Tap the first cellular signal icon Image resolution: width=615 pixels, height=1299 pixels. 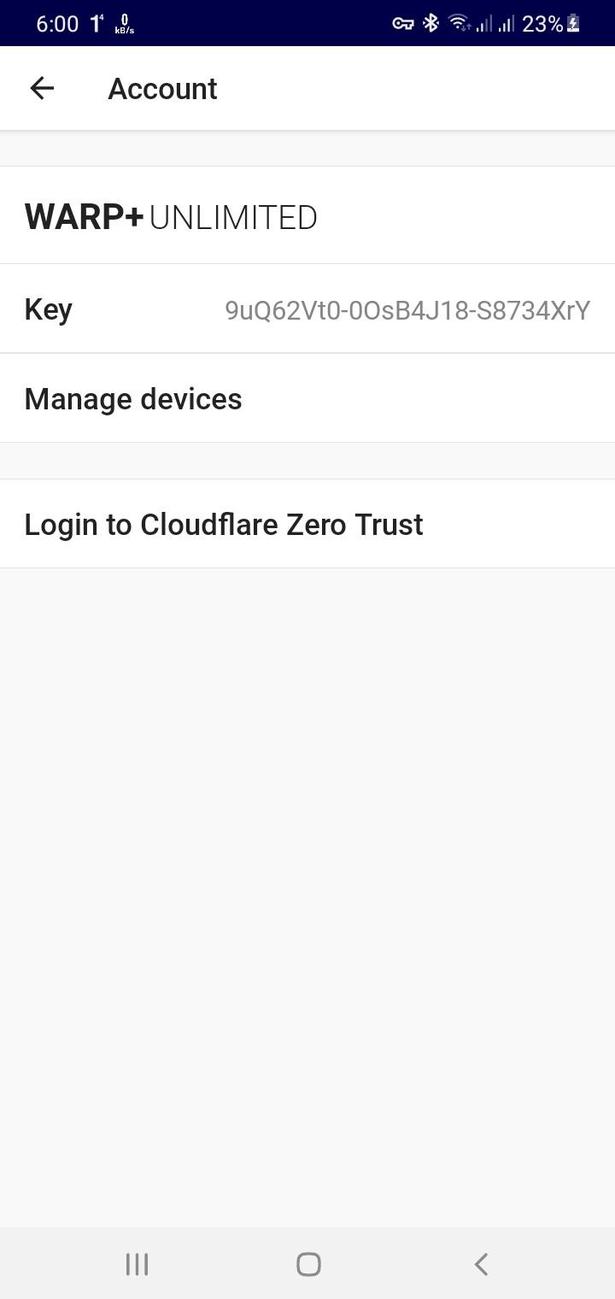point(485,22)
